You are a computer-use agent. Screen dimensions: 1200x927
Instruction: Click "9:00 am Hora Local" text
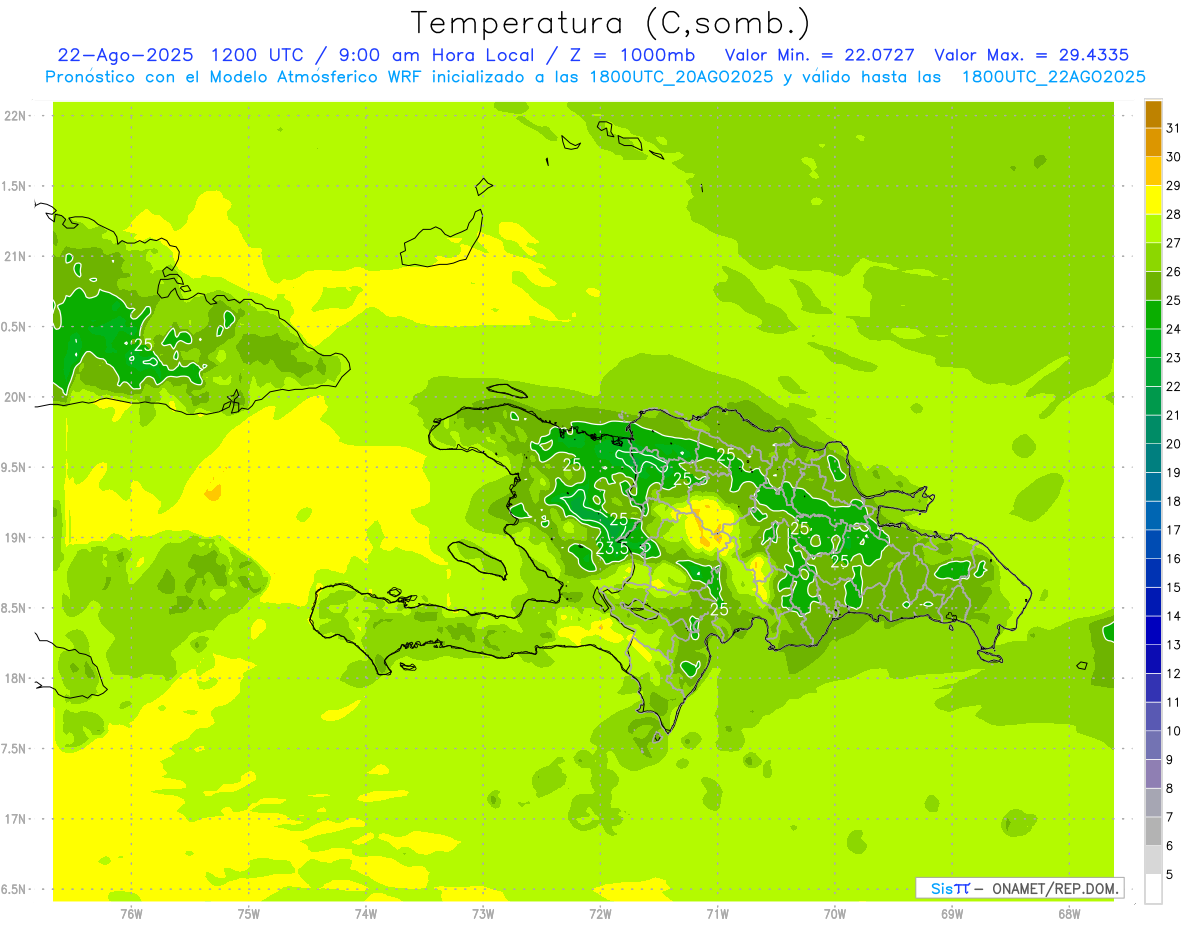pos(434,55)
